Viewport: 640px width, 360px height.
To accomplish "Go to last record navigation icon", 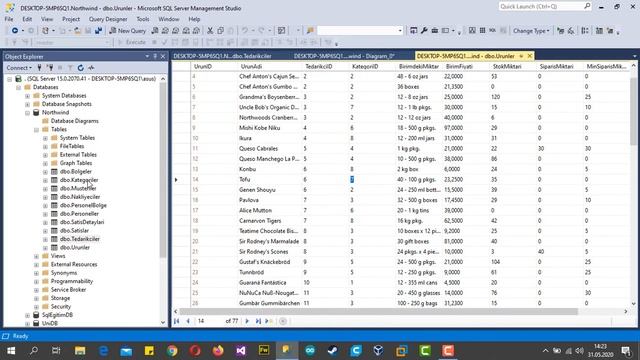I will pos(258,321).
